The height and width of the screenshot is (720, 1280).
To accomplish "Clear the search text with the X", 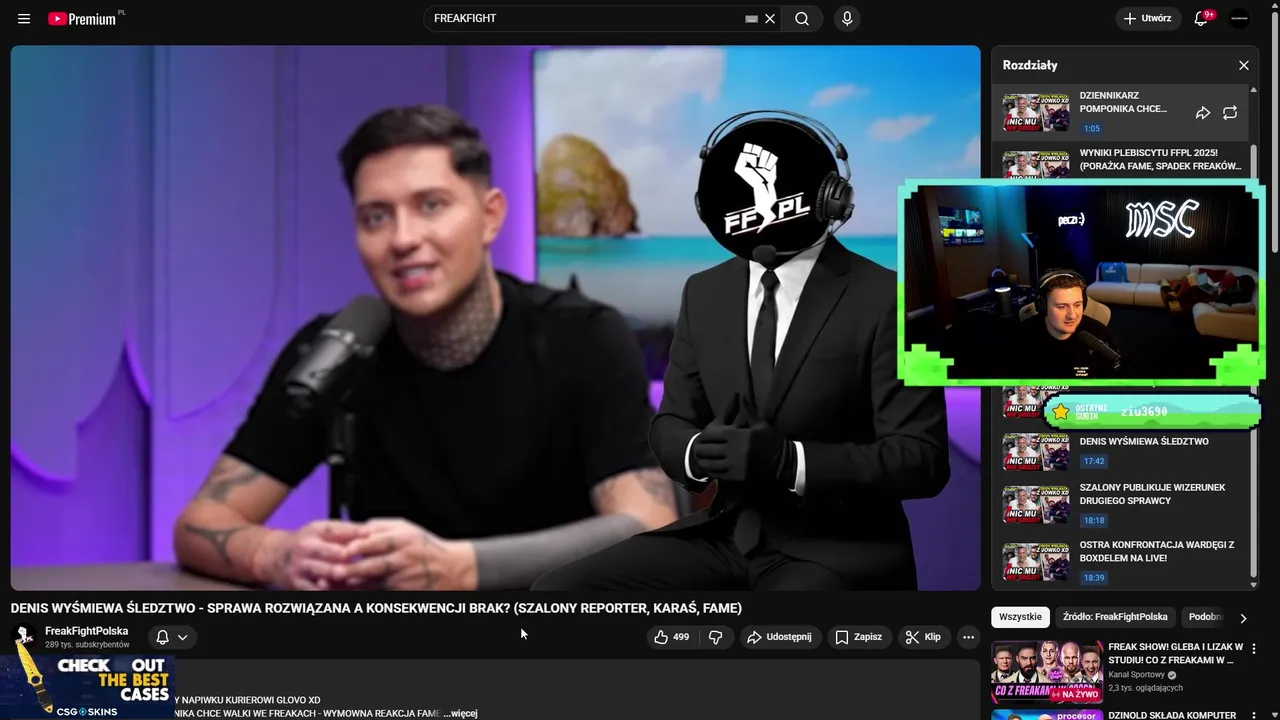I will (x=770, y=19).
